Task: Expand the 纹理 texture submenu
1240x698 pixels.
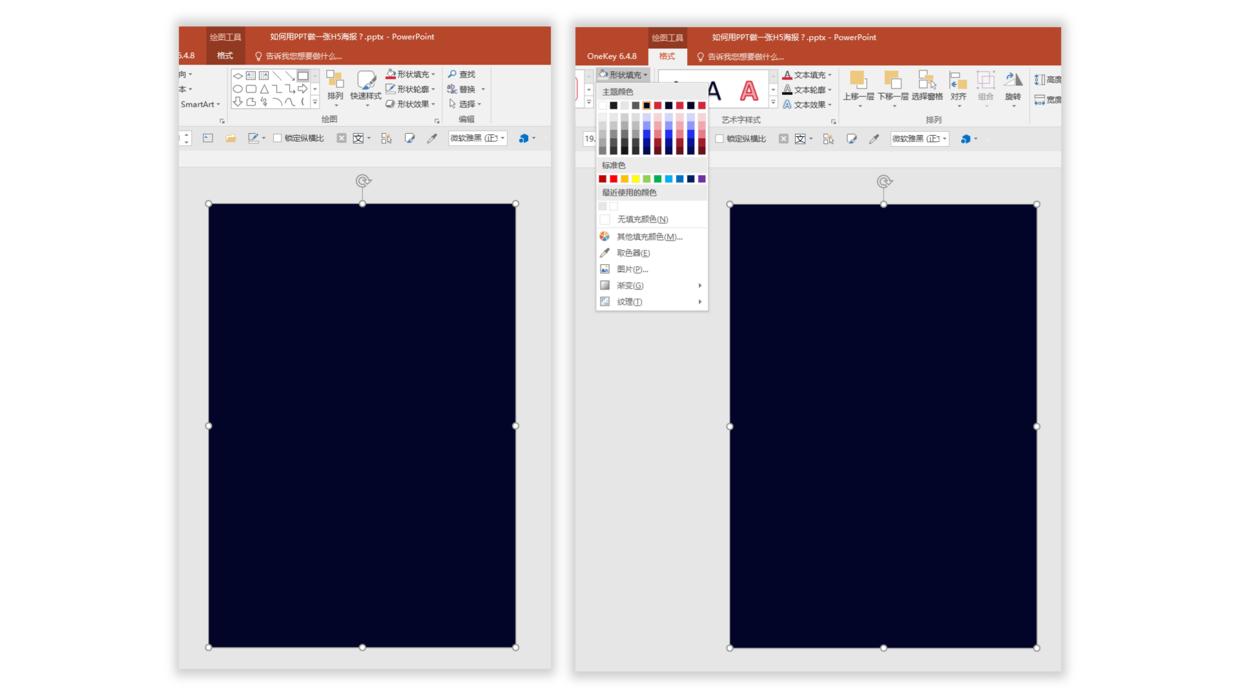Action: 650,301
